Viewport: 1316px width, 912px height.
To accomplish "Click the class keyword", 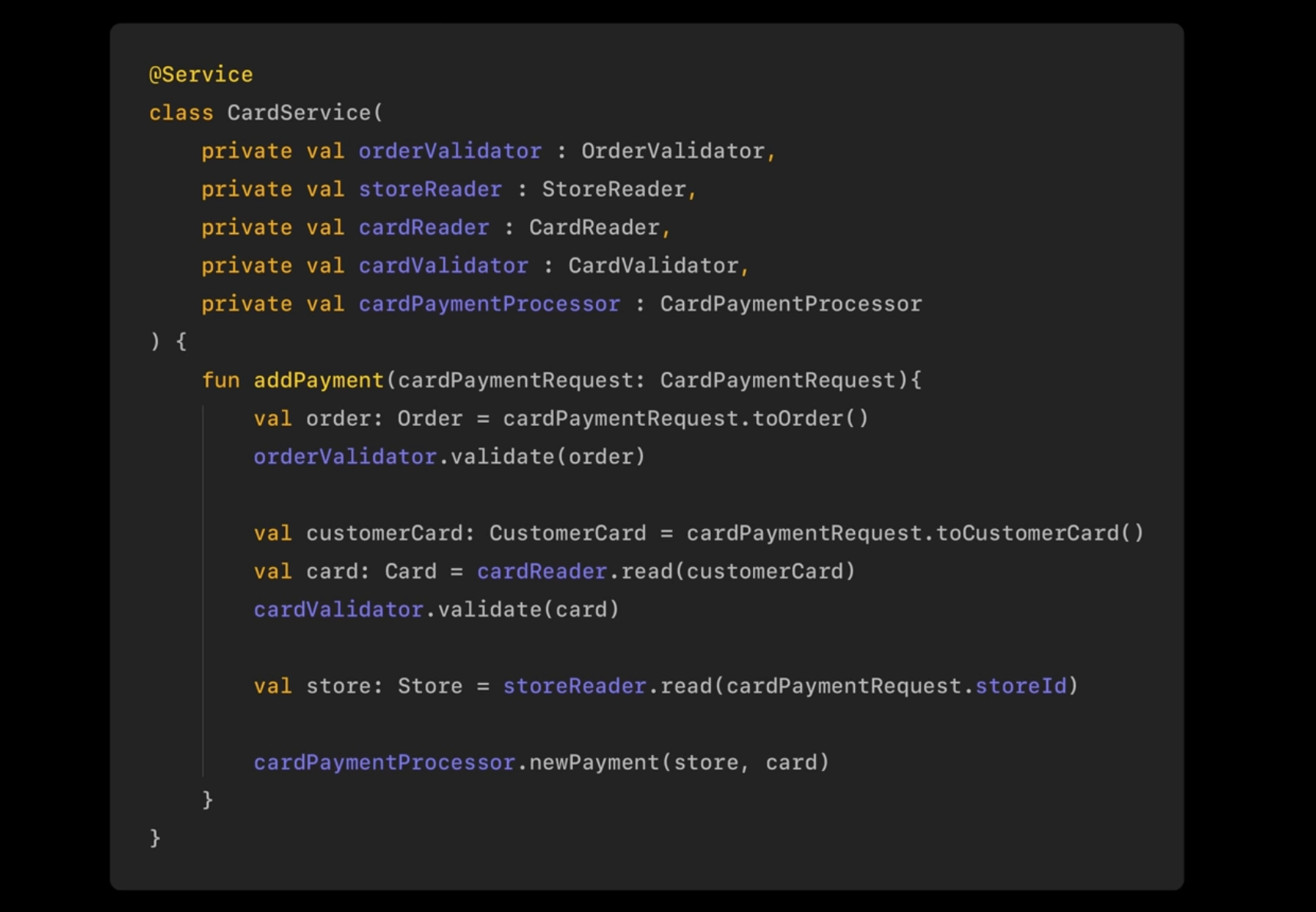I will point(181,113).
